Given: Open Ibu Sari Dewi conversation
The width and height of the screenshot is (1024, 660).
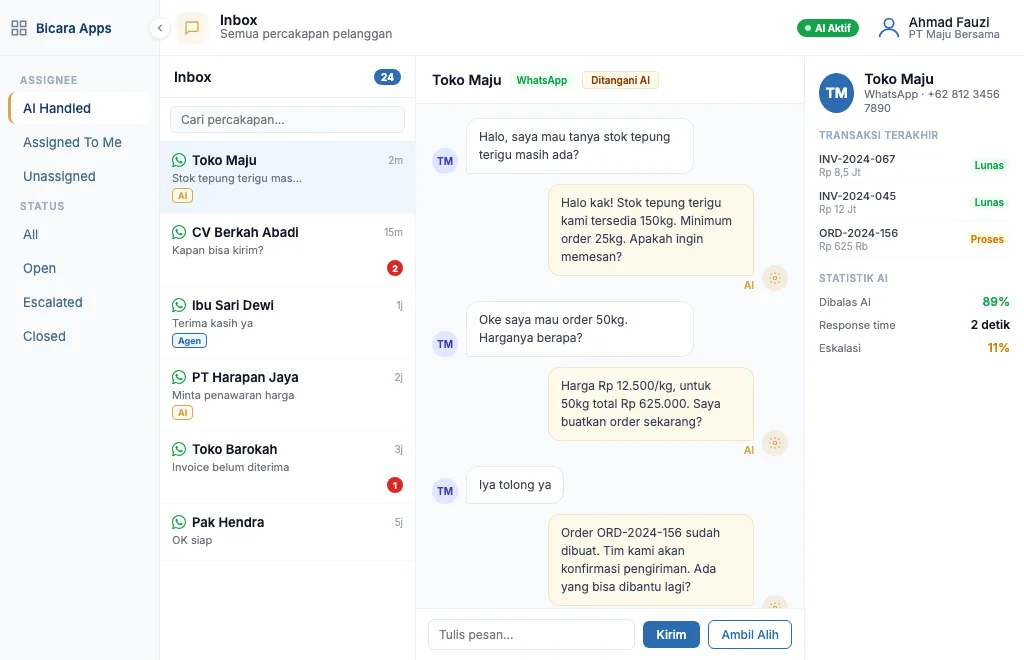Looking at the screenshot, I should [287, 322].
